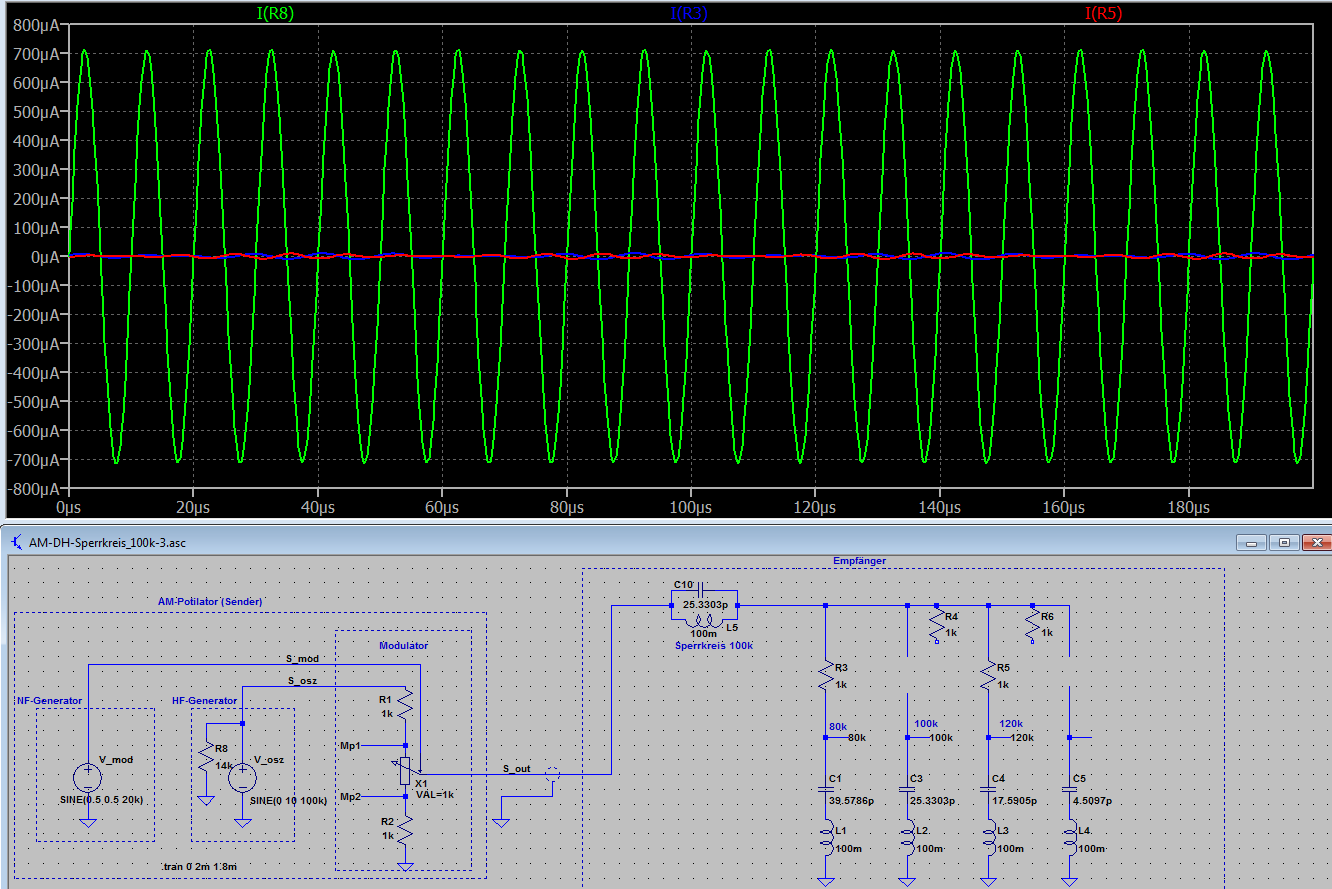
Task: Select the capacitor C1 symbol
Action: [x=825, y=791]
